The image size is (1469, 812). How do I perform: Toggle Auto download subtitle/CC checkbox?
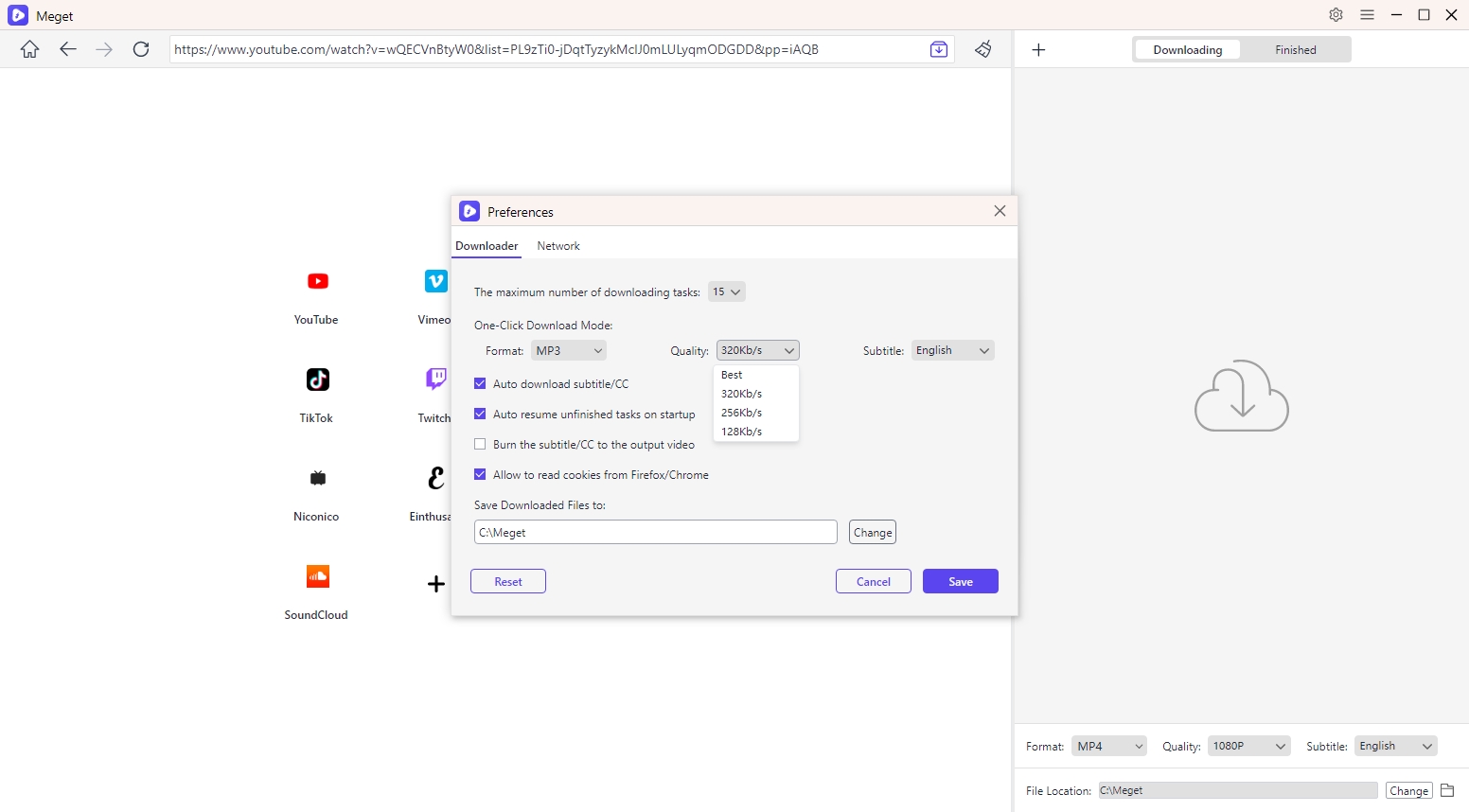(x=480, y=383)
